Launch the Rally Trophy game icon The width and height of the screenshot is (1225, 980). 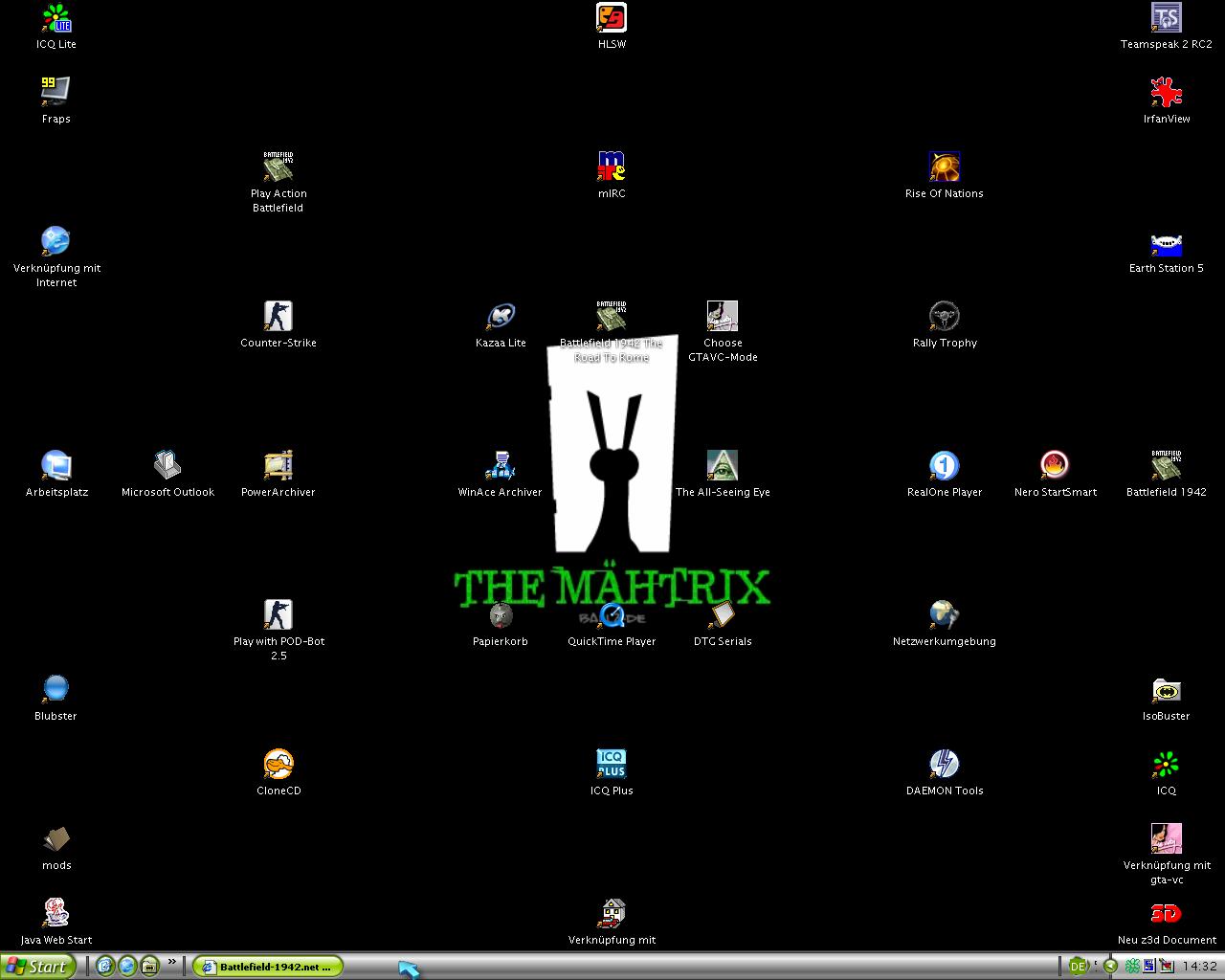pyautogui.click(x=945, y=324)
